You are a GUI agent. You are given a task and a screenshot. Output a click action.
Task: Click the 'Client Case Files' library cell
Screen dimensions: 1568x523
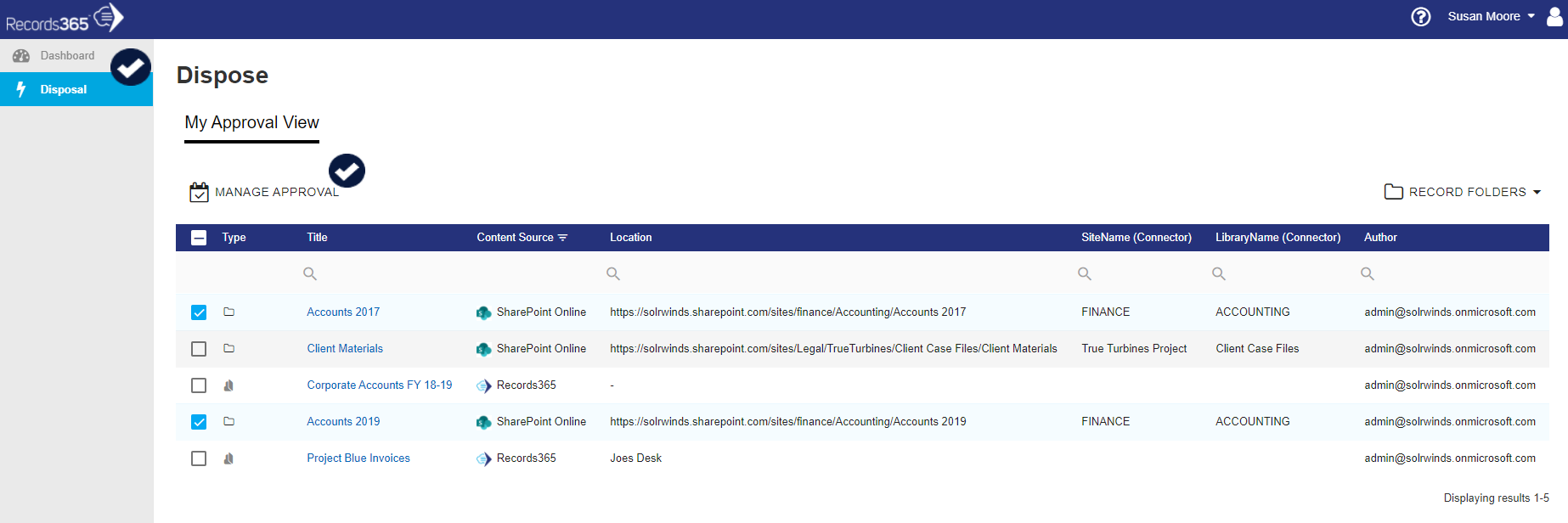pyautogui.click(x=1257, y=348)
